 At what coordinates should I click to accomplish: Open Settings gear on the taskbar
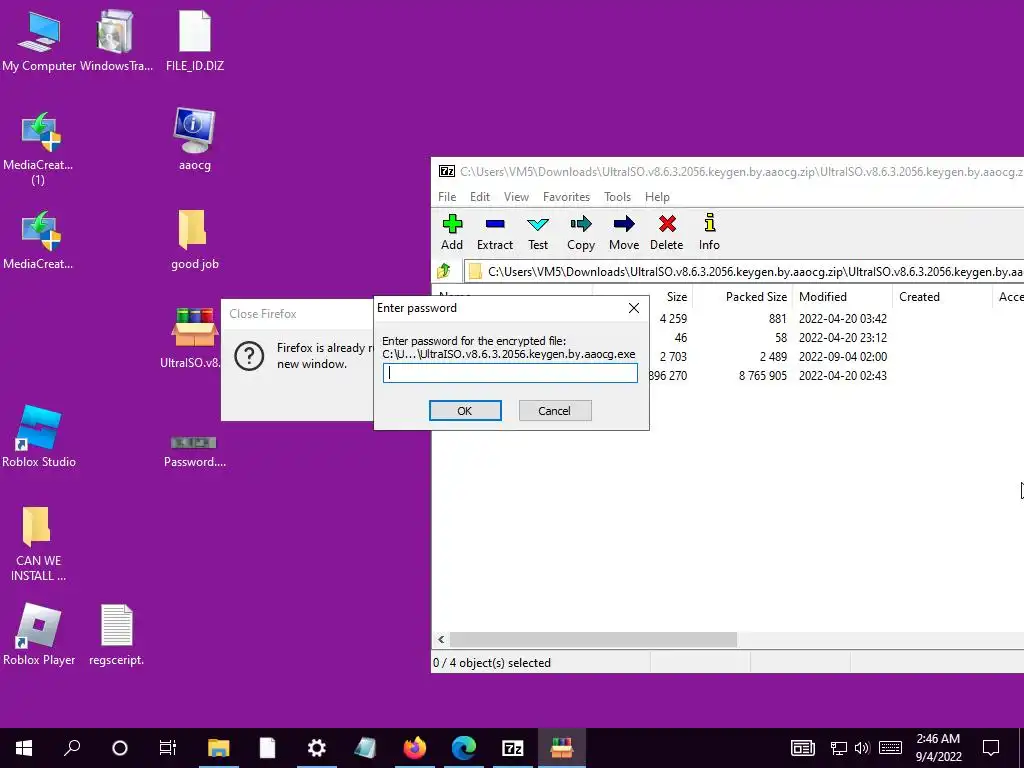tap(317, 748)
